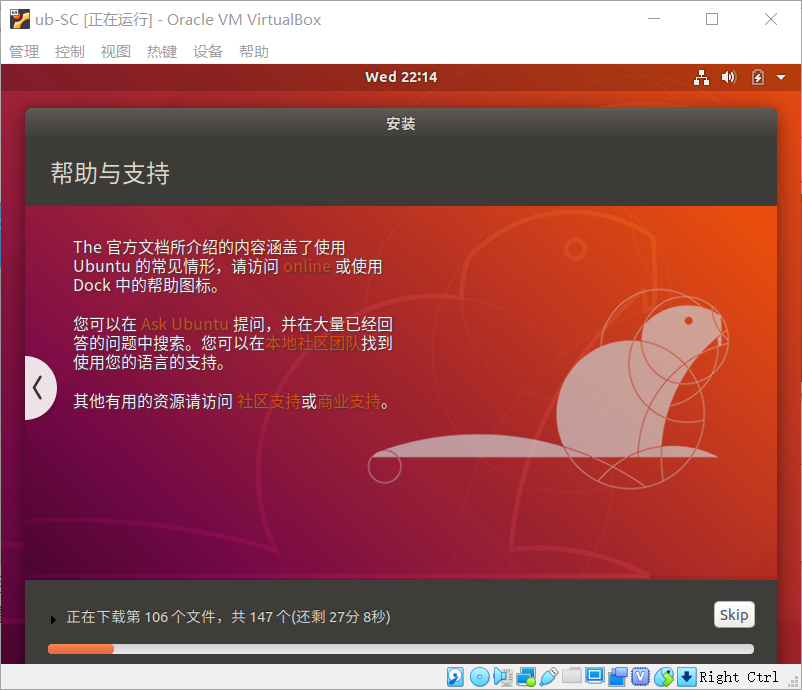
Task: Click the Right Ctrl host key indicator
Action: [740, 677]
